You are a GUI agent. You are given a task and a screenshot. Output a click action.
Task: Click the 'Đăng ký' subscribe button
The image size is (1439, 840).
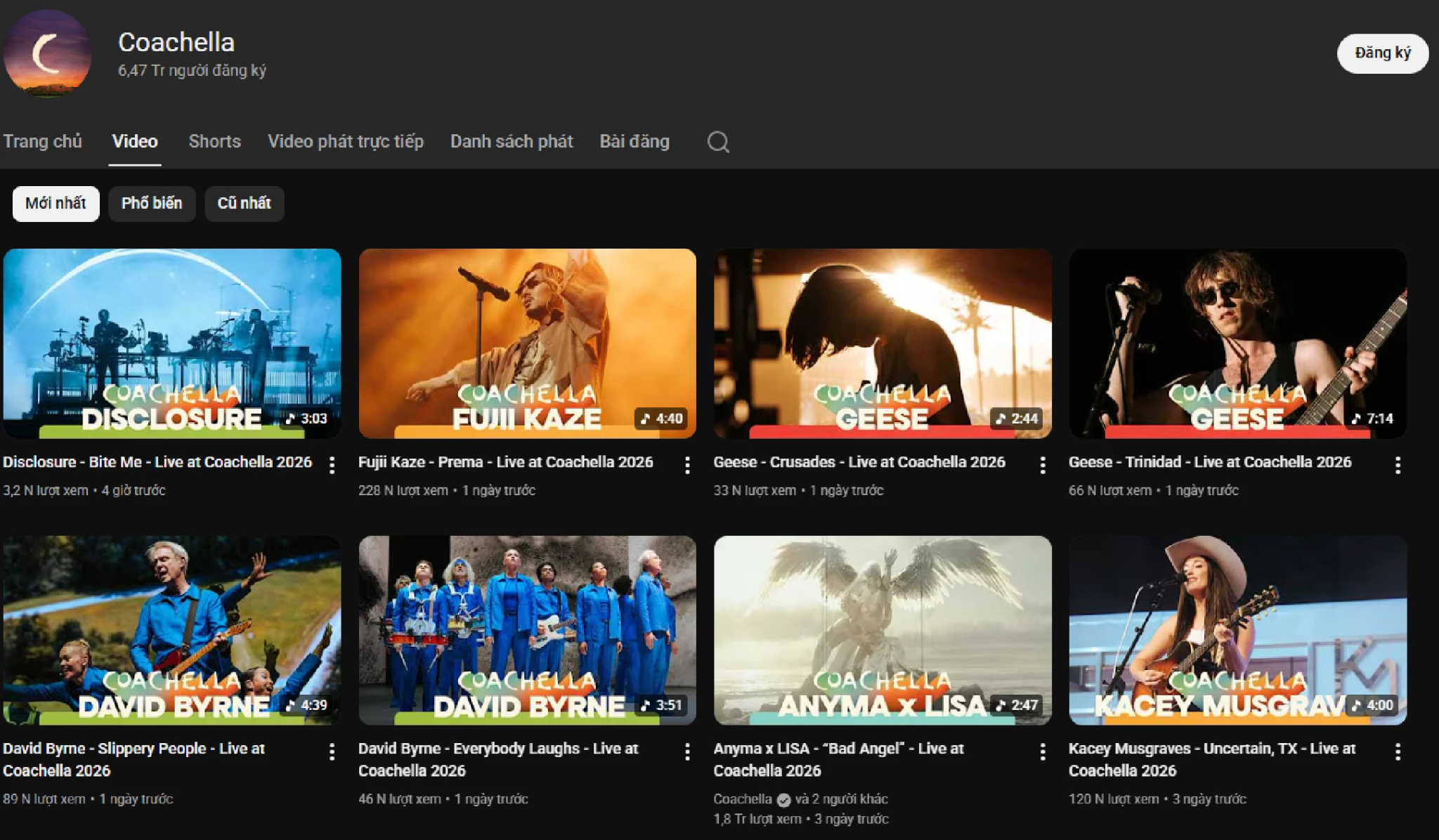pos(1382,53)
